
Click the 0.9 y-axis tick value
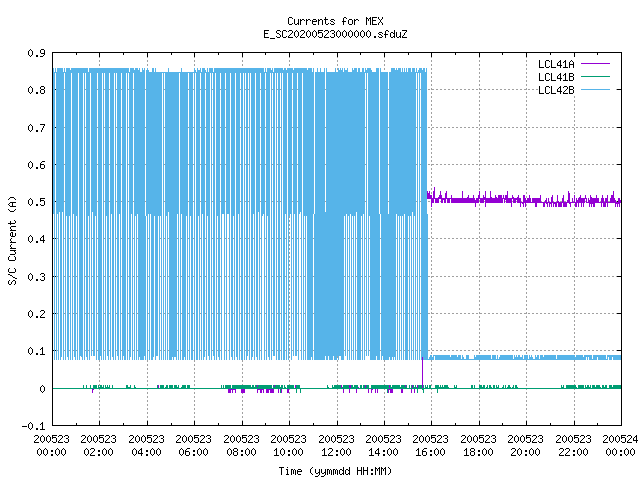36,53
